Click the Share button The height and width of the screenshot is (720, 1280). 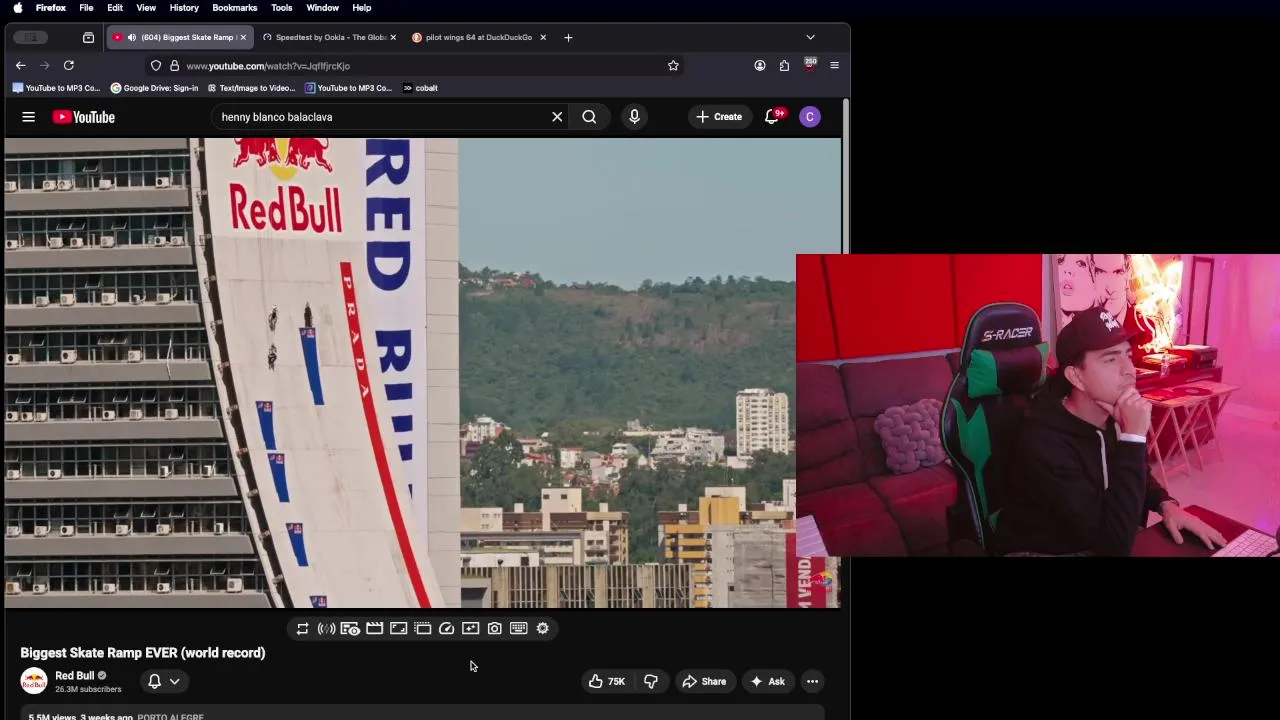(704, 681)
